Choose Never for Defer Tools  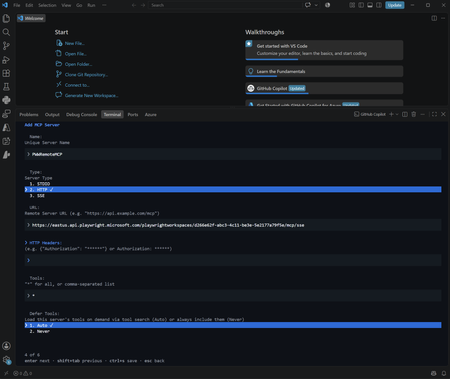point(233,331)
